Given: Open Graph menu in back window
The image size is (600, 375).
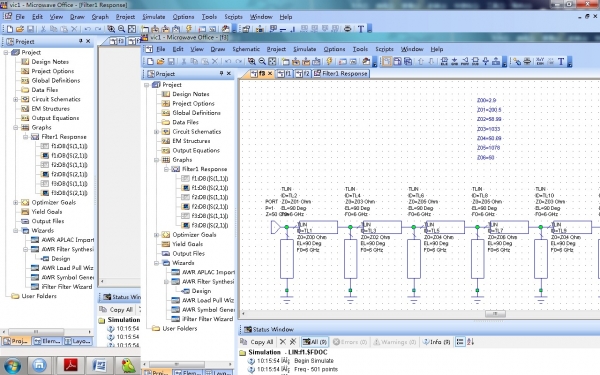Looking at the screenshot, I should pyautogui.click(x=100, y=17).
